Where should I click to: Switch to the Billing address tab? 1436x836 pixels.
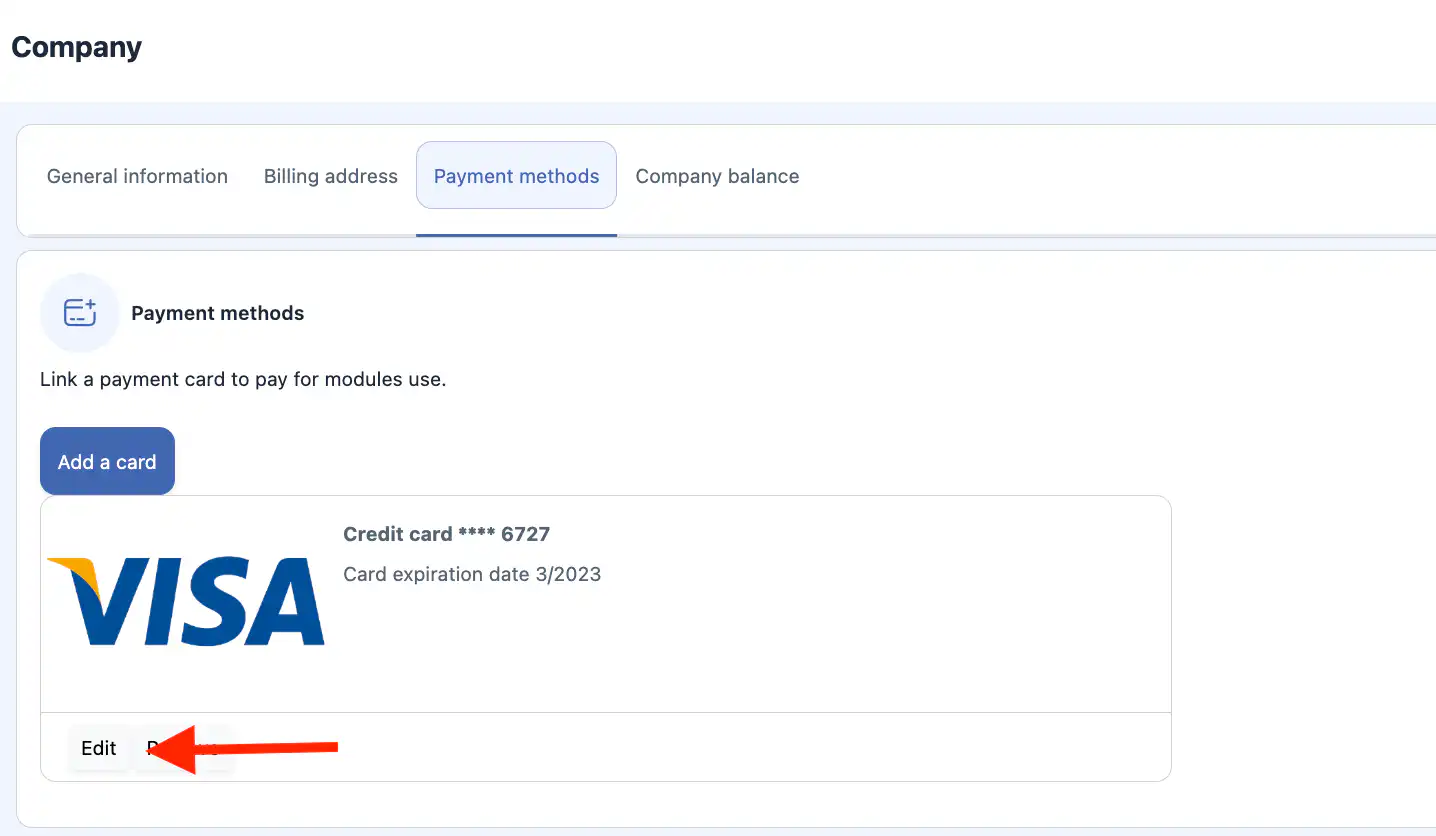pos(331,176)
